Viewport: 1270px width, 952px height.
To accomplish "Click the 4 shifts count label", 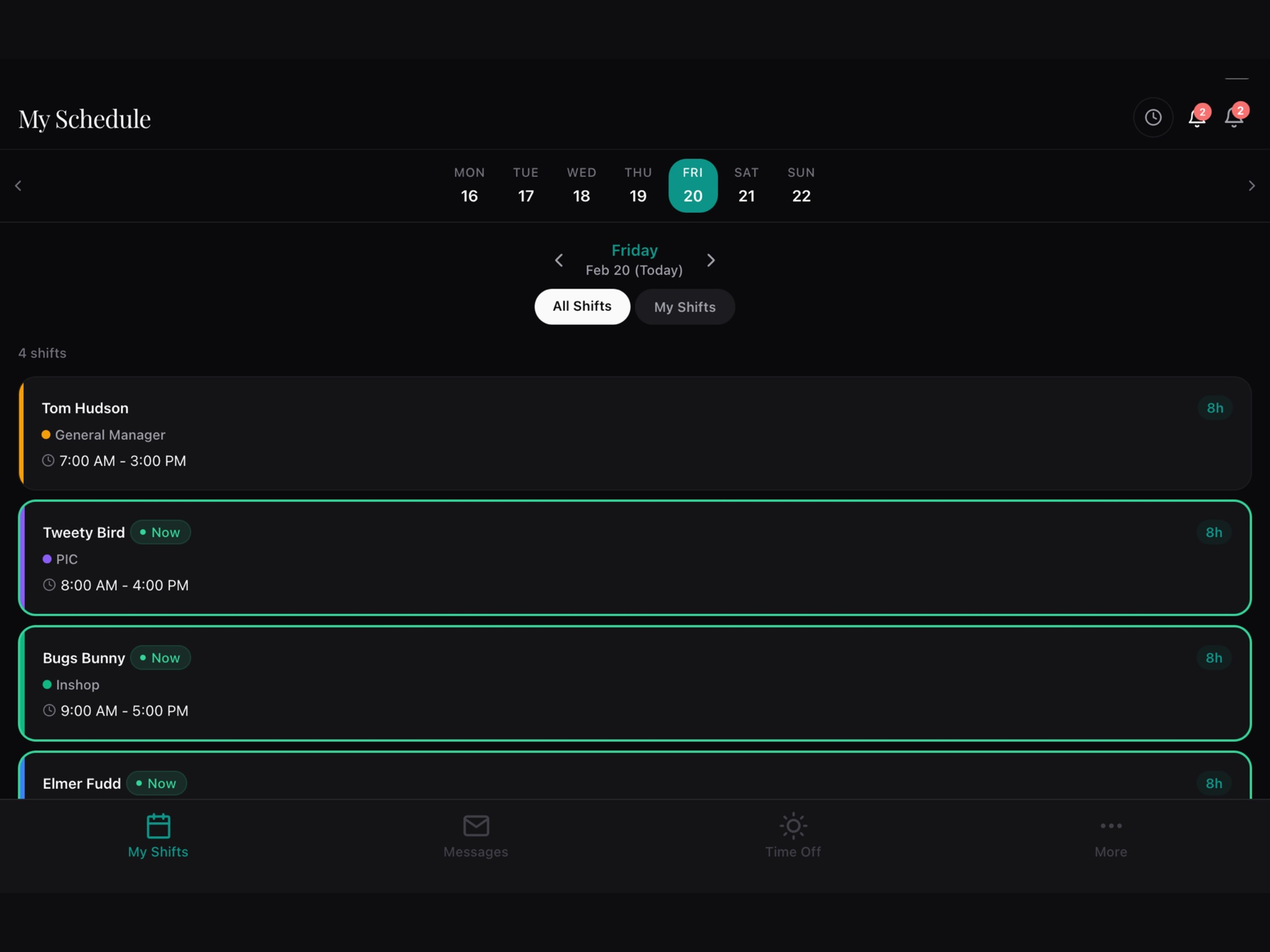I will click(x=42, y=353).
